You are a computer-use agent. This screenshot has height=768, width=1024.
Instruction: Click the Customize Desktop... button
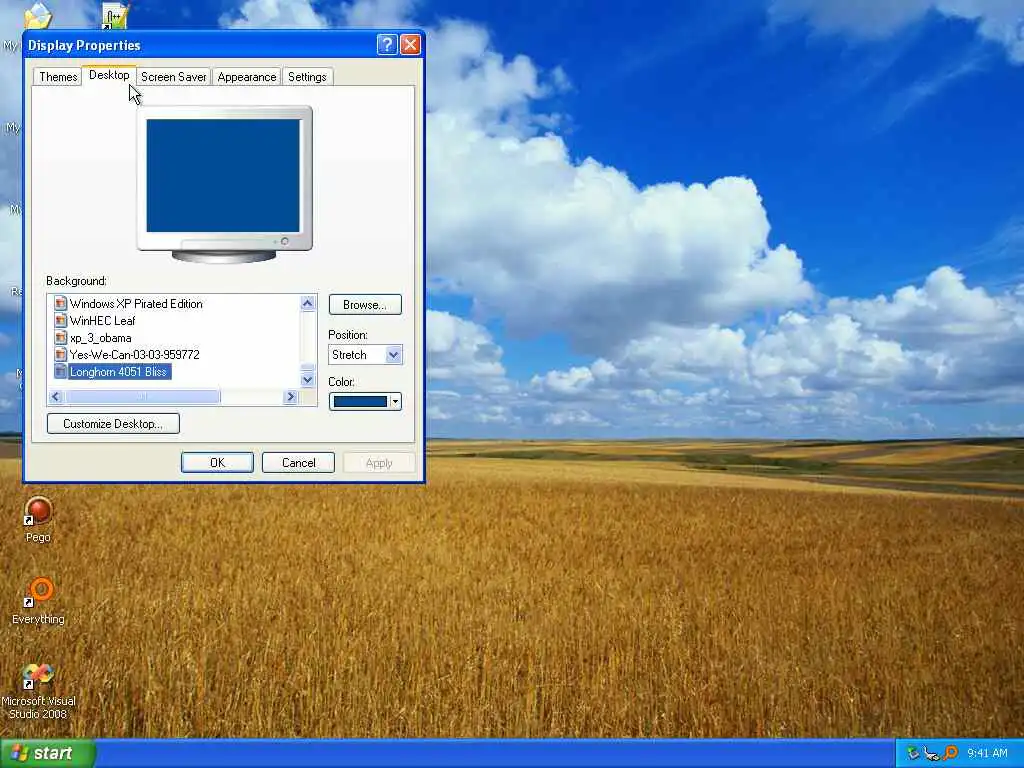pyautogui.click(x=113, y=424)
